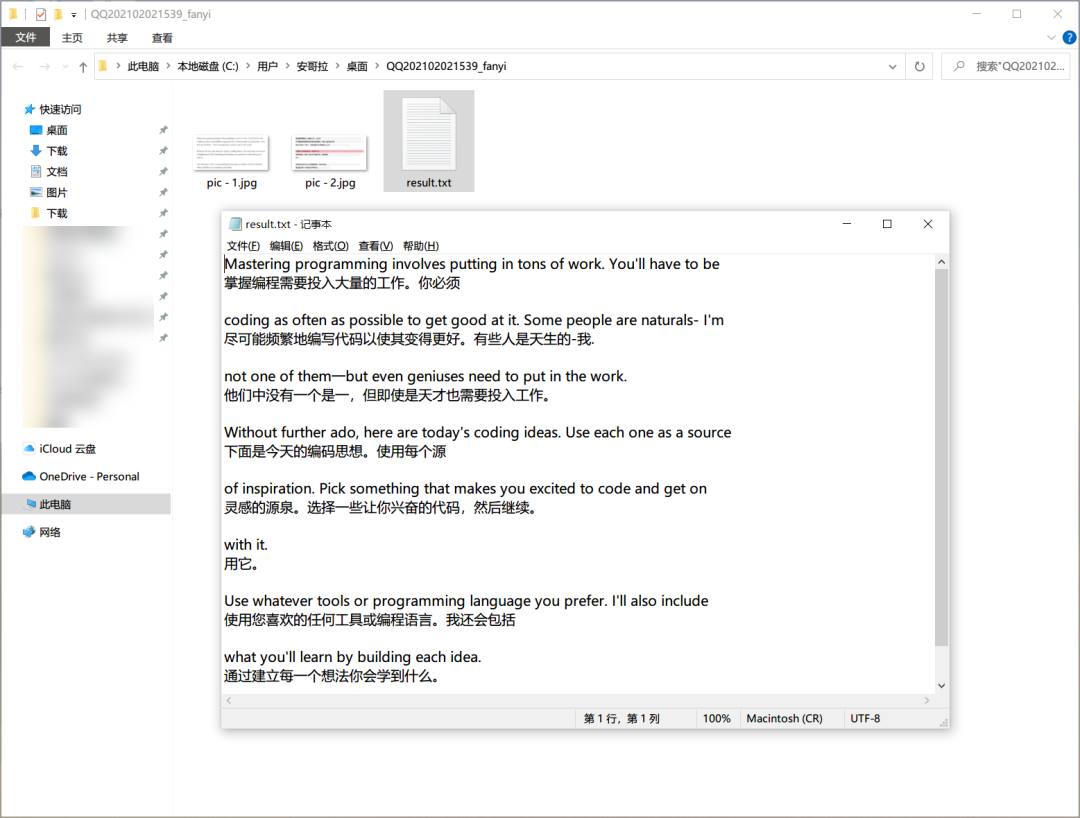Open 图片 in quick access
This screenshot has height=818, width=1080.
[49, 192]
